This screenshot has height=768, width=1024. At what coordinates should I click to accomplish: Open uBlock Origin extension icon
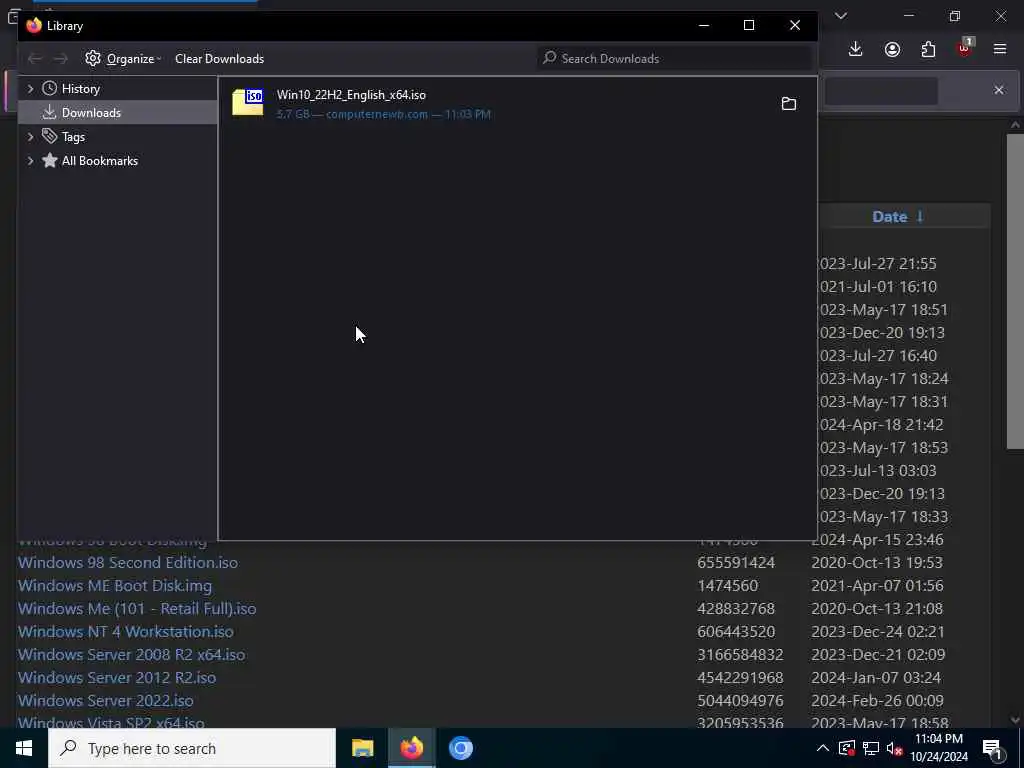965,48
